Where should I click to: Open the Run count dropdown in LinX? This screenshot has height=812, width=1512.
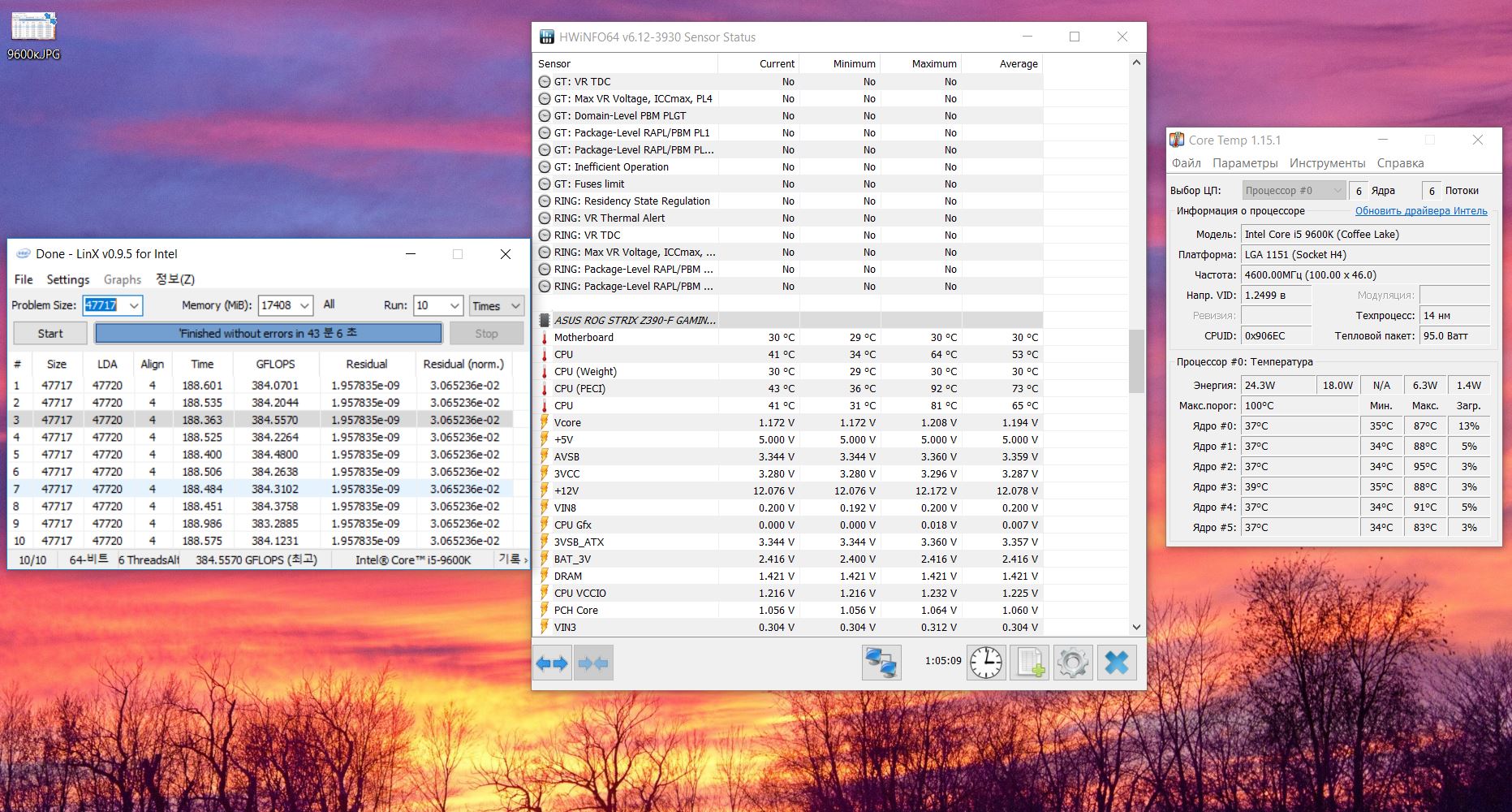tap(454, 306)
